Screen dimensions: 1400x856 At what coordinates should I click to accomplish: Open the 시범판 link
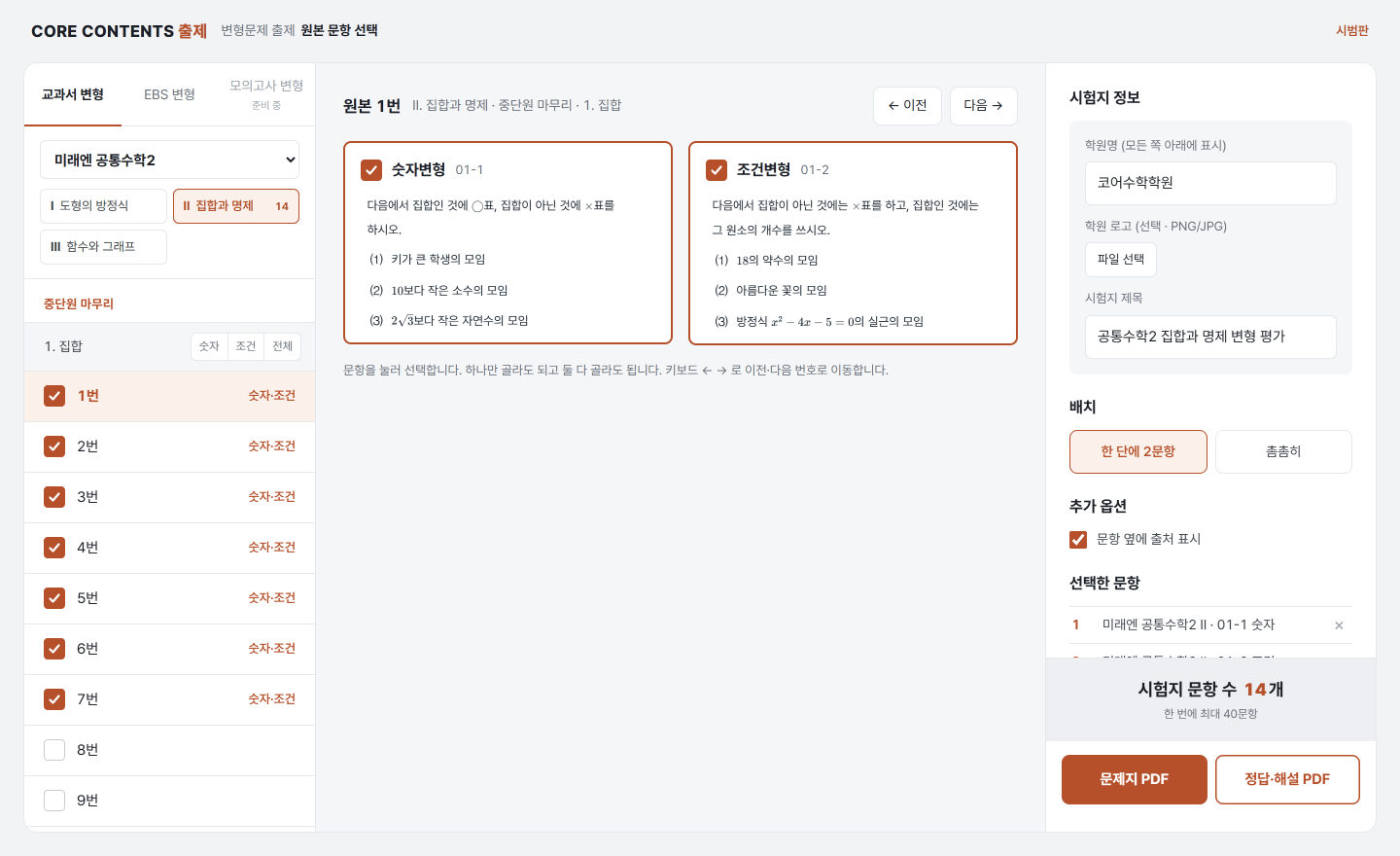click(1352, 31)
